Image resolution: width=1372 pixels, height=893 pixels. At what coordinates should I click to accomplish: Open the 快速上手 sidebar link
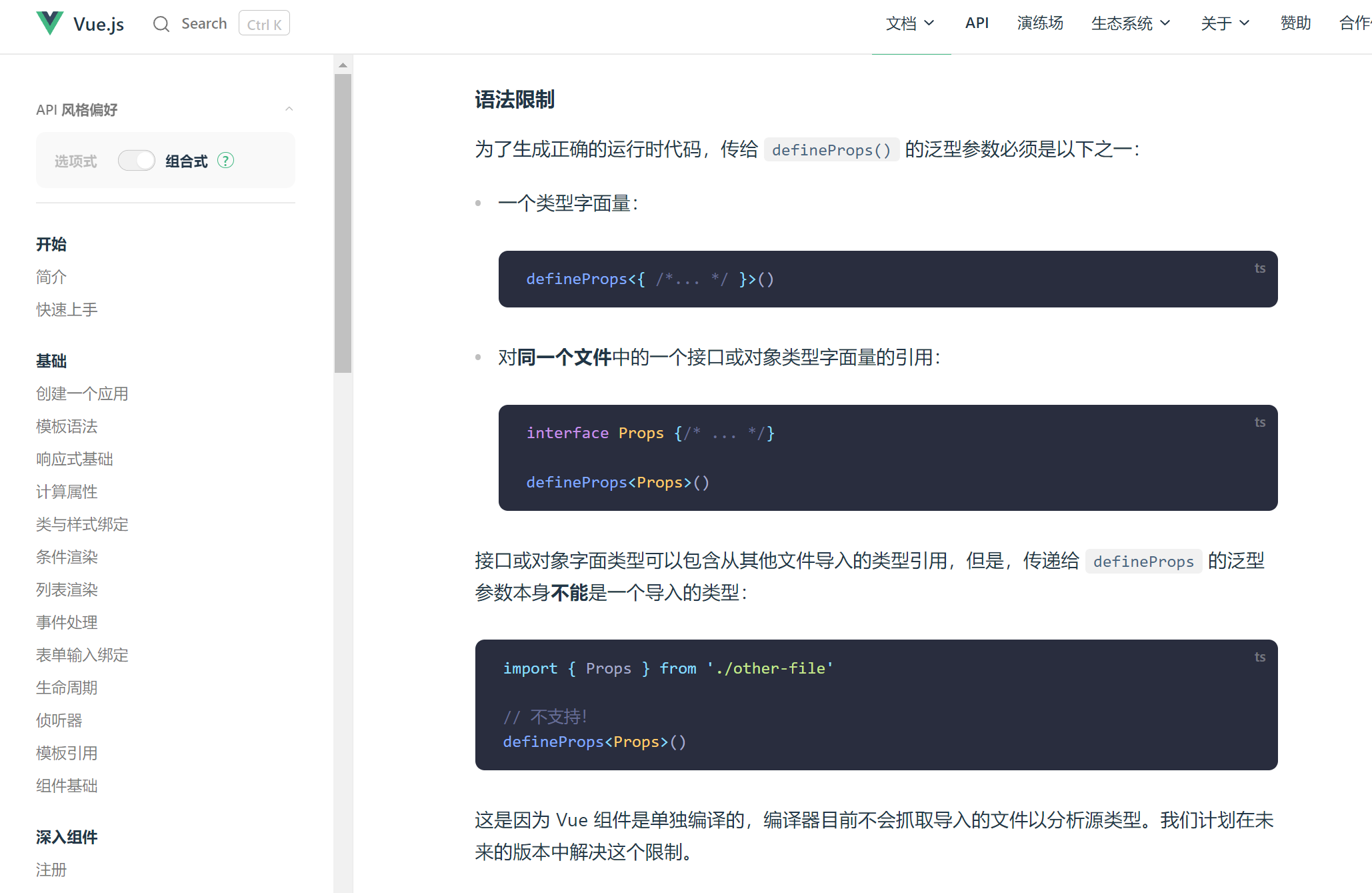tap(67, 309)
